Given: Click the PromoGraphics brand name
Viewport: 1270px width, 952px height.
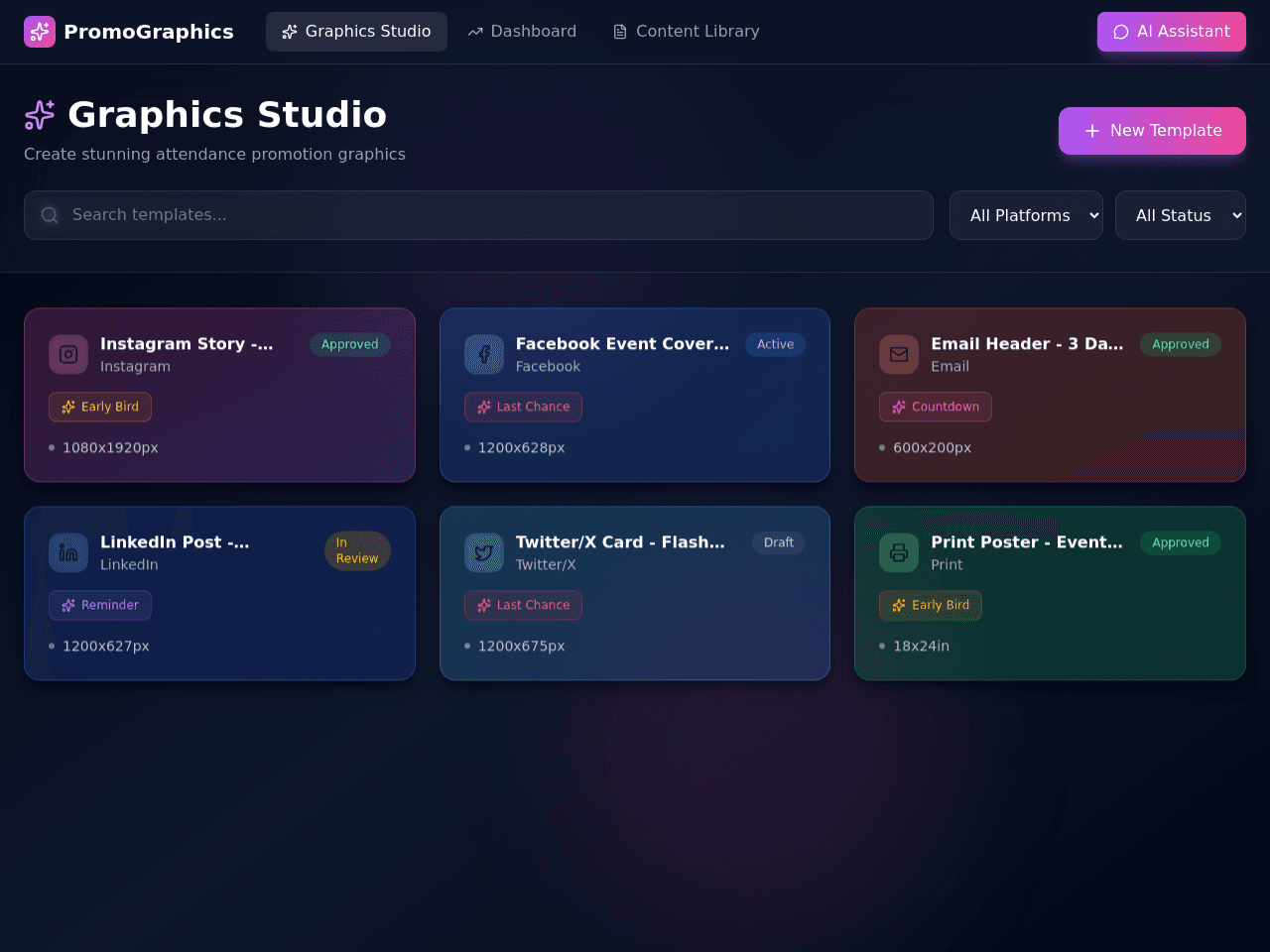Looking at the screenshot, I should [x=149, y=32].
